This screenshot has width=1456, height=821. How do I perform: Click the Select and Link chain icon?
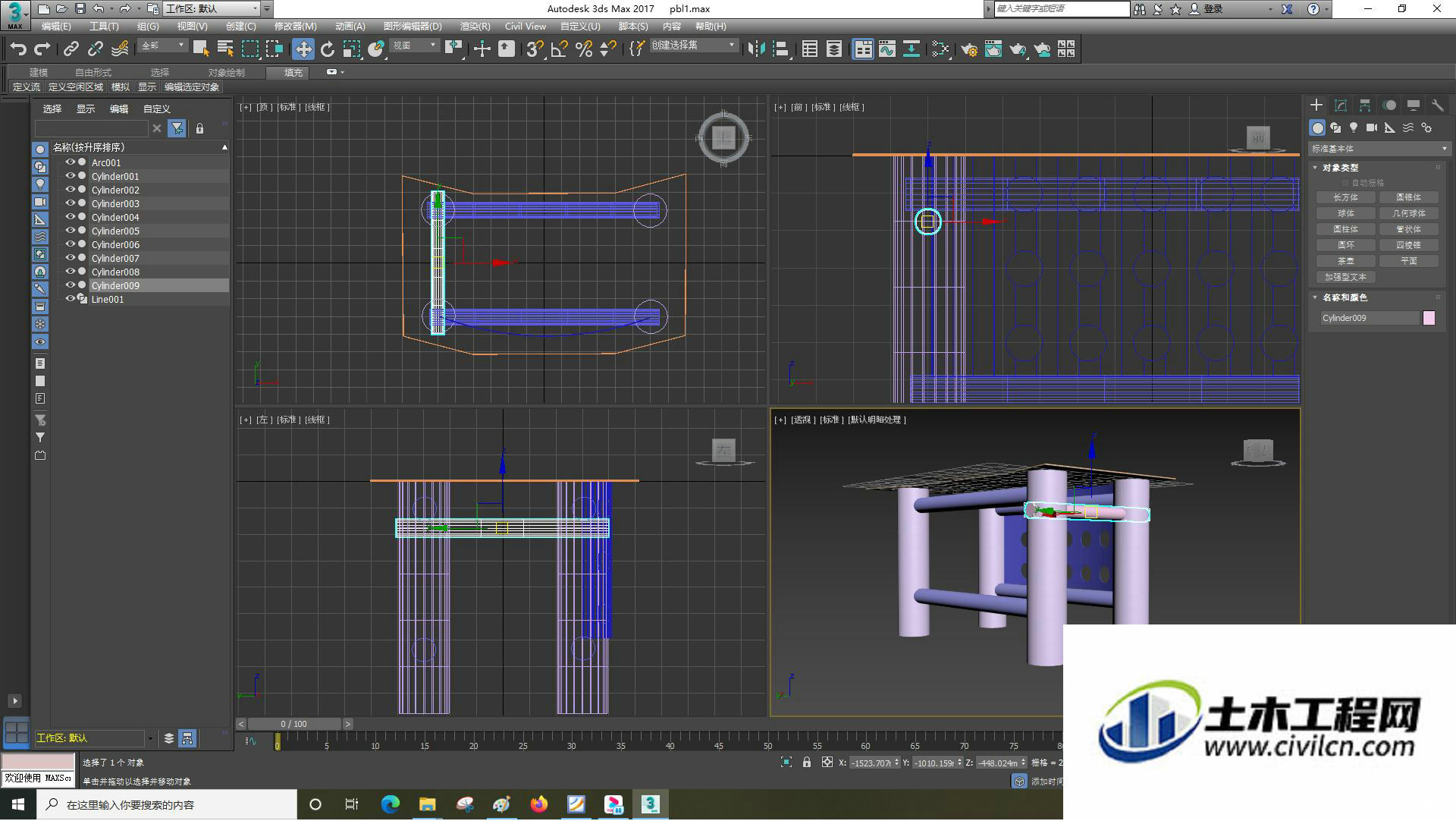[x=71, y=49]
